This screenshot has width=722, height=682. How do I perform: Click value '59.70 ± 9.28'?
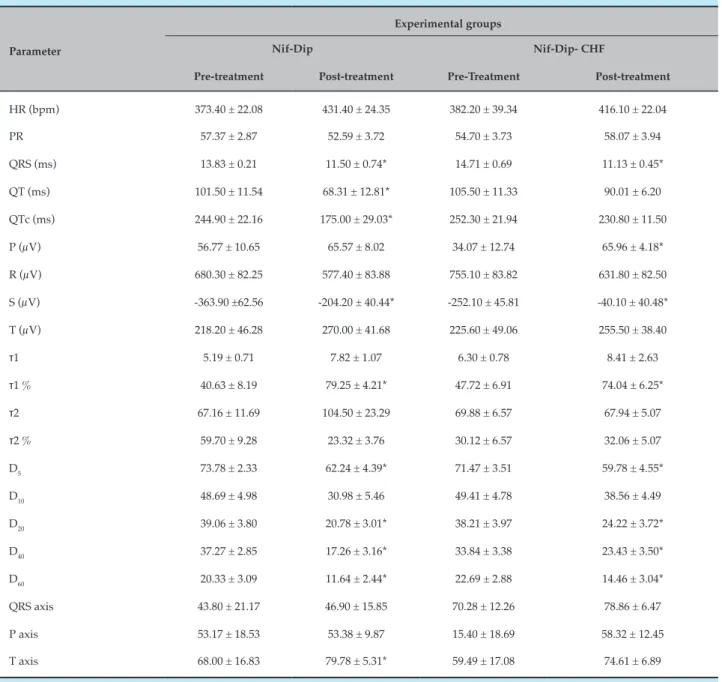click(228, 440)
